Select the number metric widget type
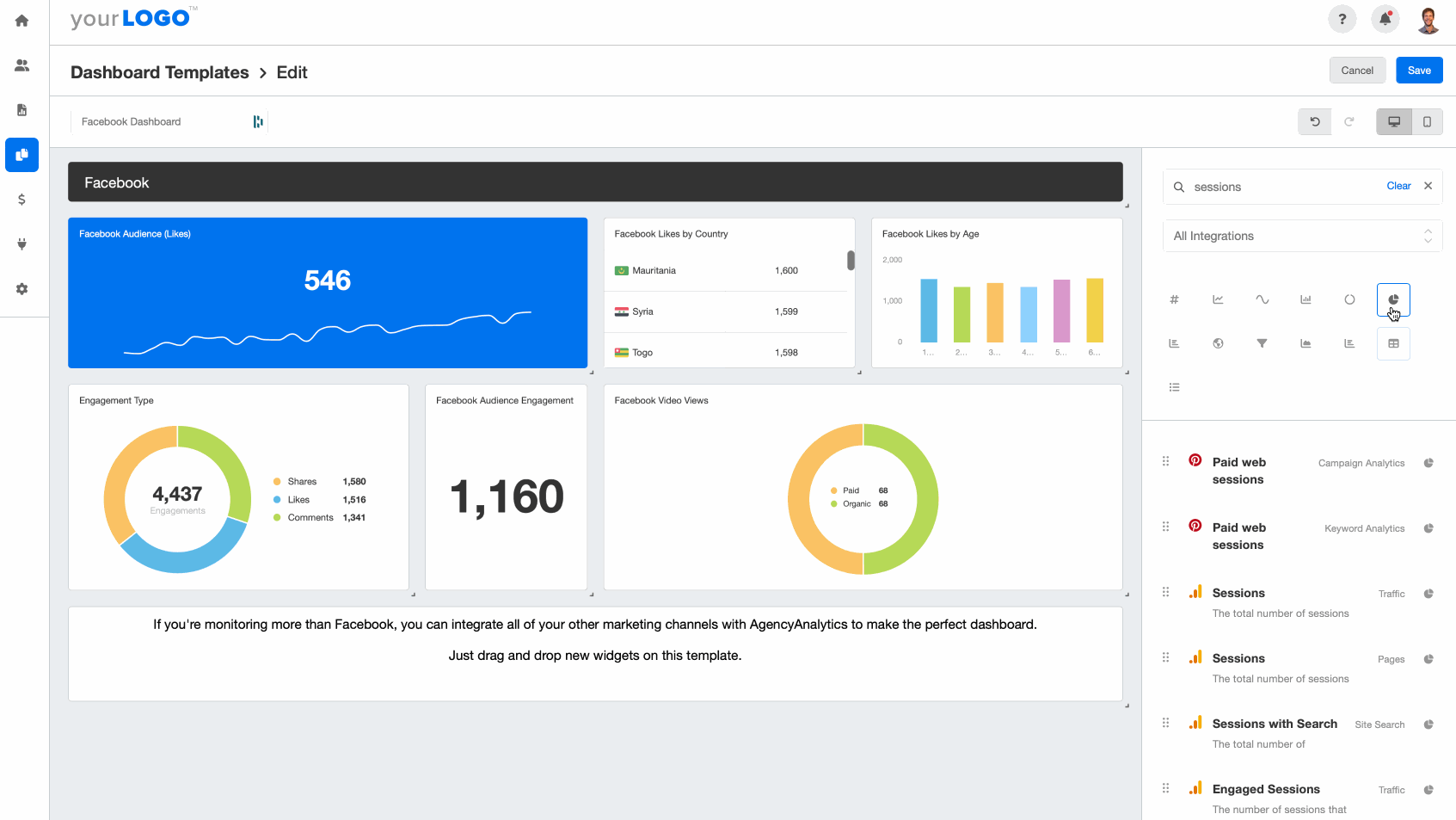The width and height of the screenshot is (1456, 820). [1174, 299]
